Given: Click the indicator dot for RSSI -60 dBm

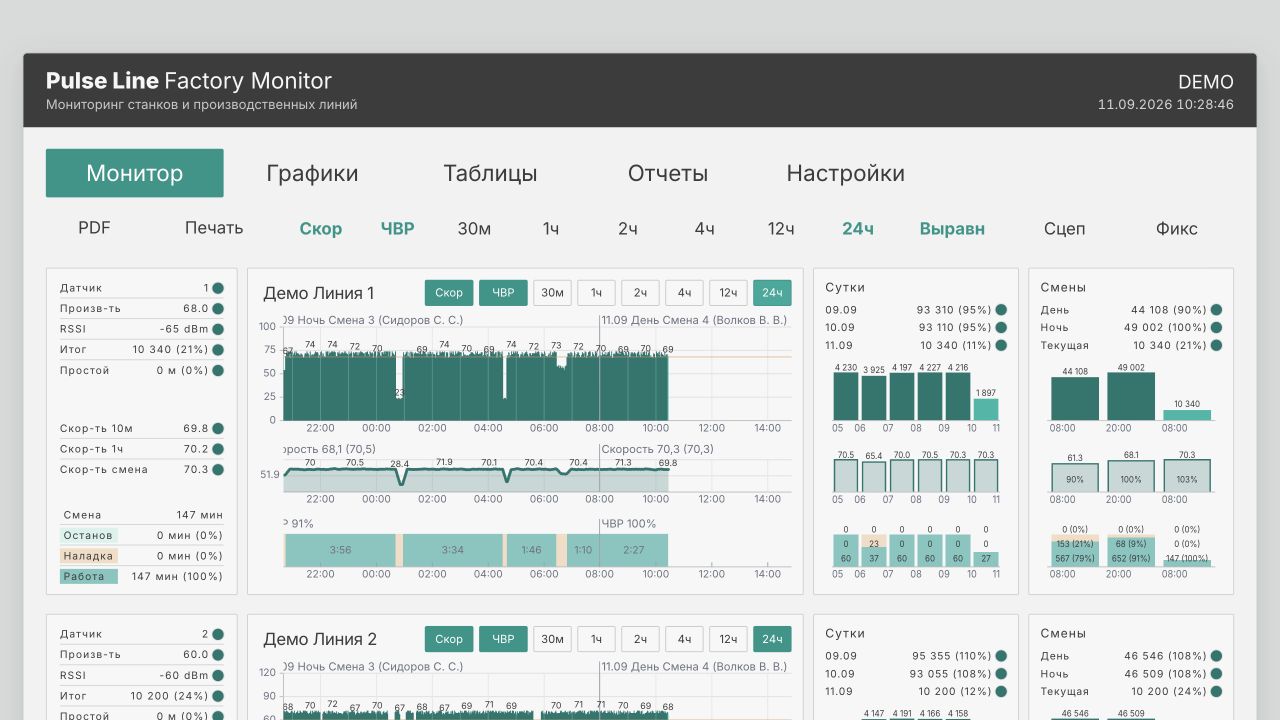Looking at the screenshot, I should click(x=218, y=675).
